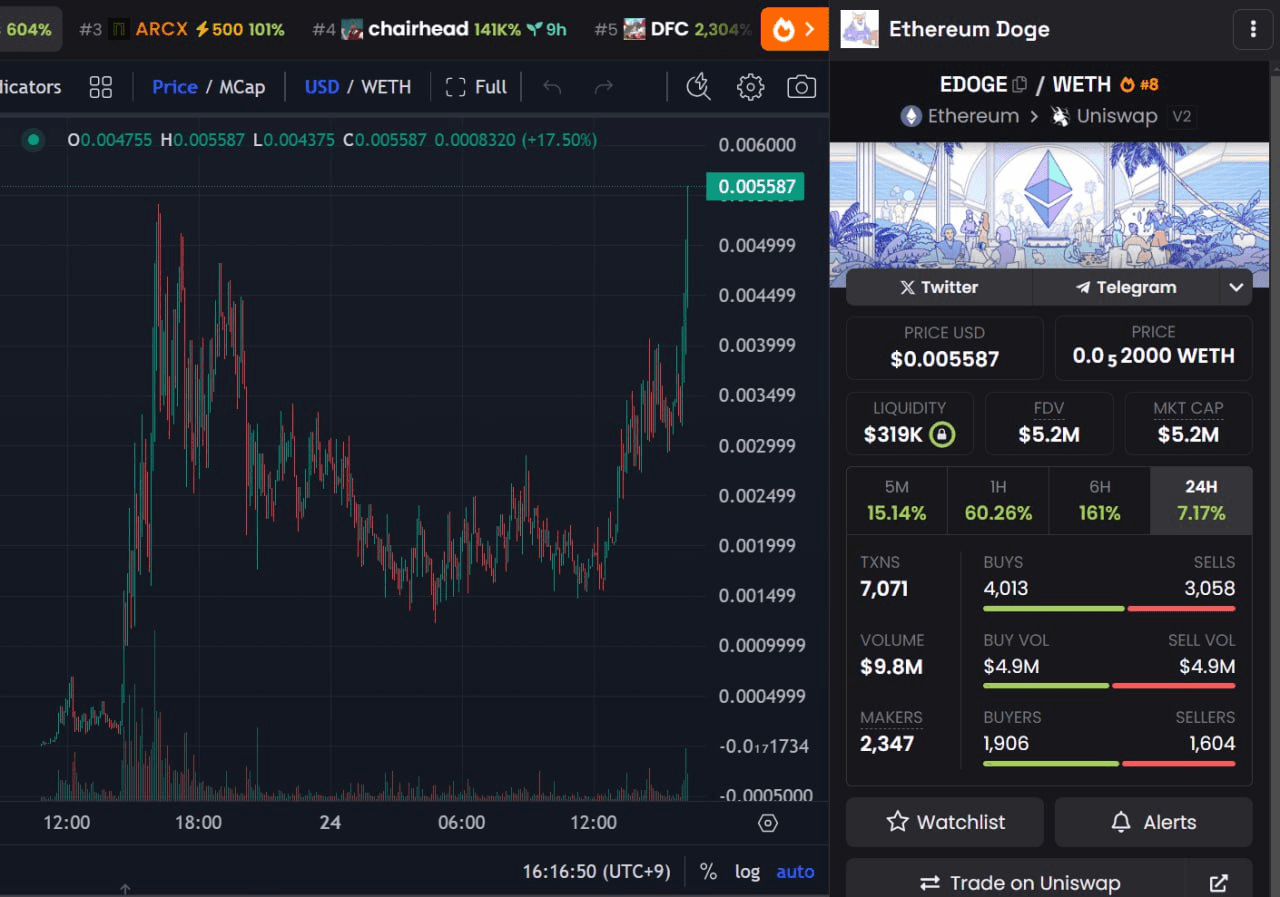Toggle auto scale on chart
Viewport: 1280px width, 897px height.
[795, 871]
